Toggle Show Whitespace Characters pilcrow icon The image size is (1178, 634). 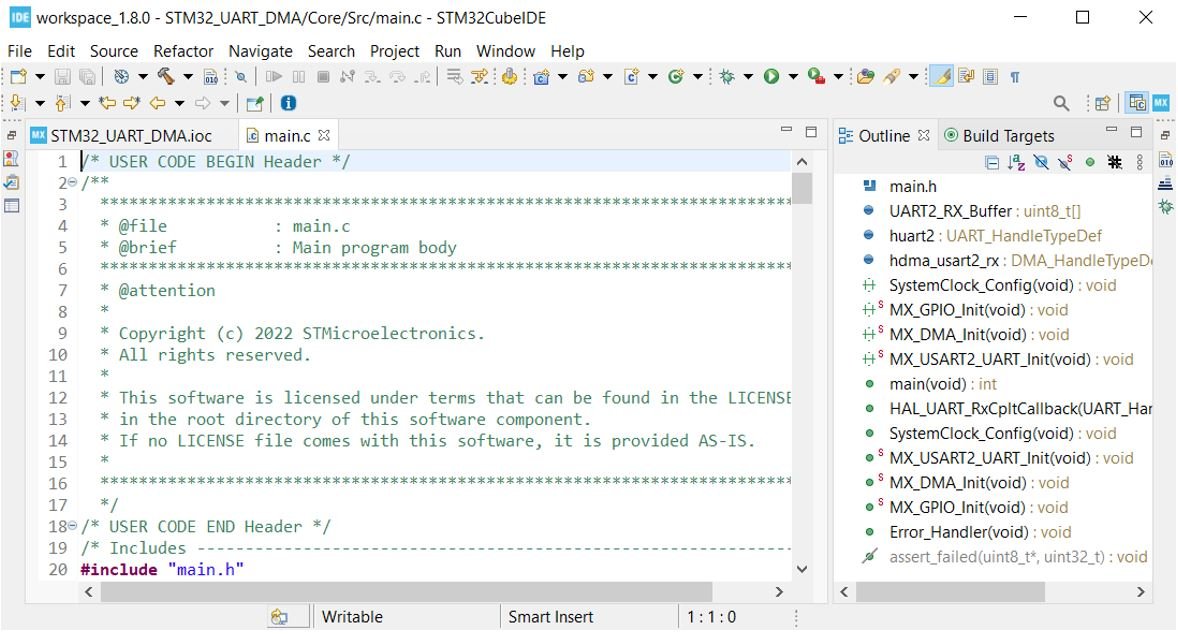[x=1015, y=77]
